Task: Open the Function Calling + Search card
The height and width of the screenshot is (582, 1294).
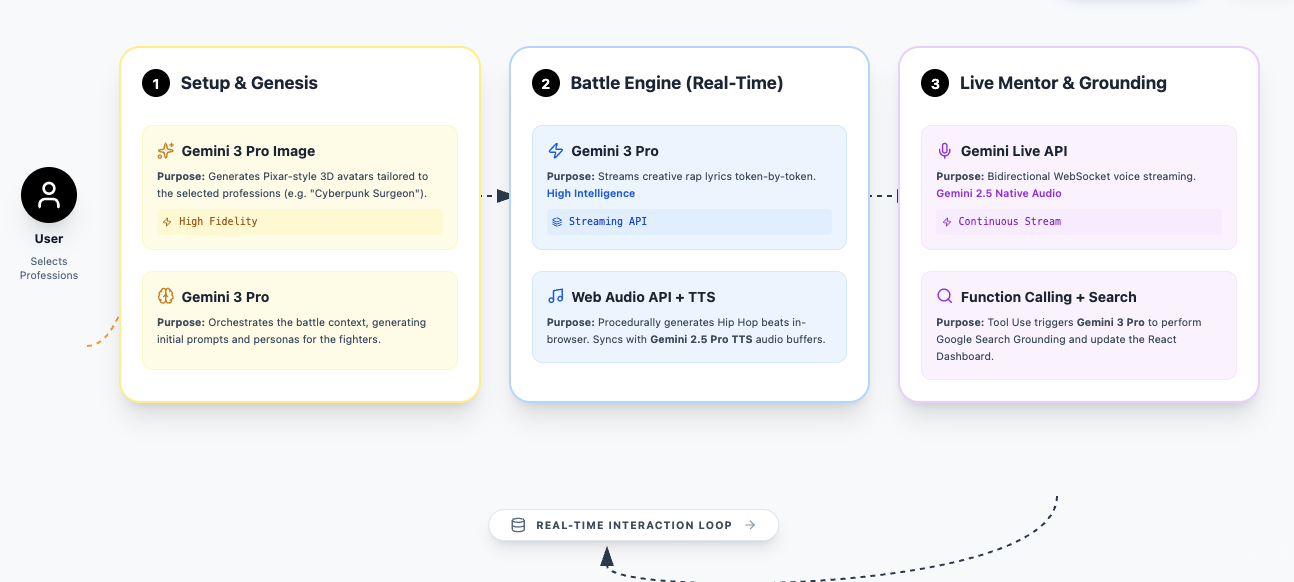Action: point(1079,325)
